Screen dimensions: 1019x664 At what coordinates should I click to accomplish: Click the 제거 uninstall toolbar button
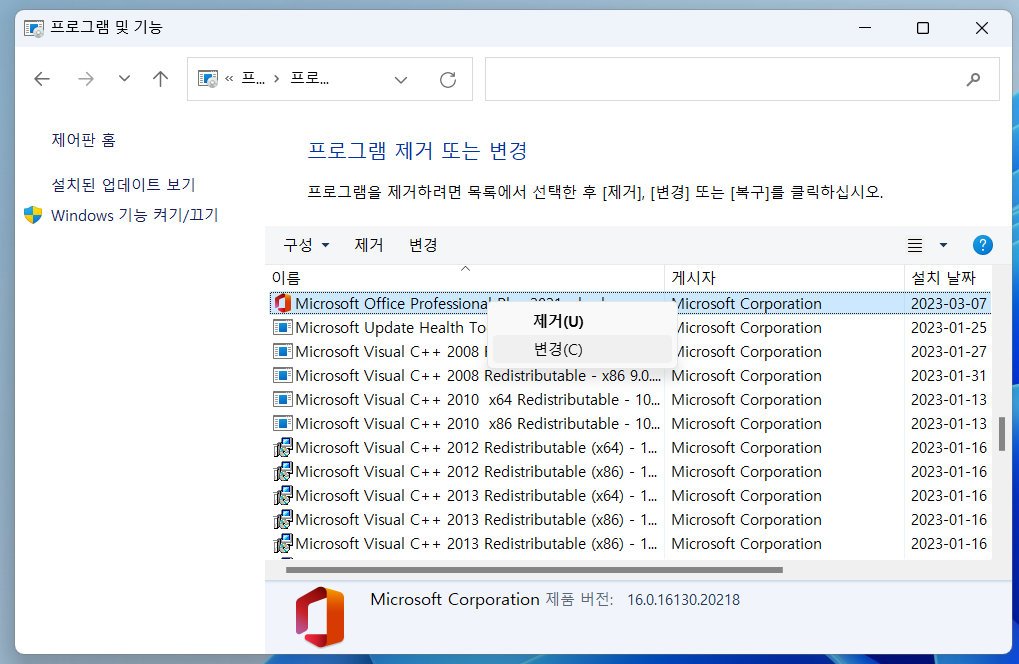click(368, 245)
